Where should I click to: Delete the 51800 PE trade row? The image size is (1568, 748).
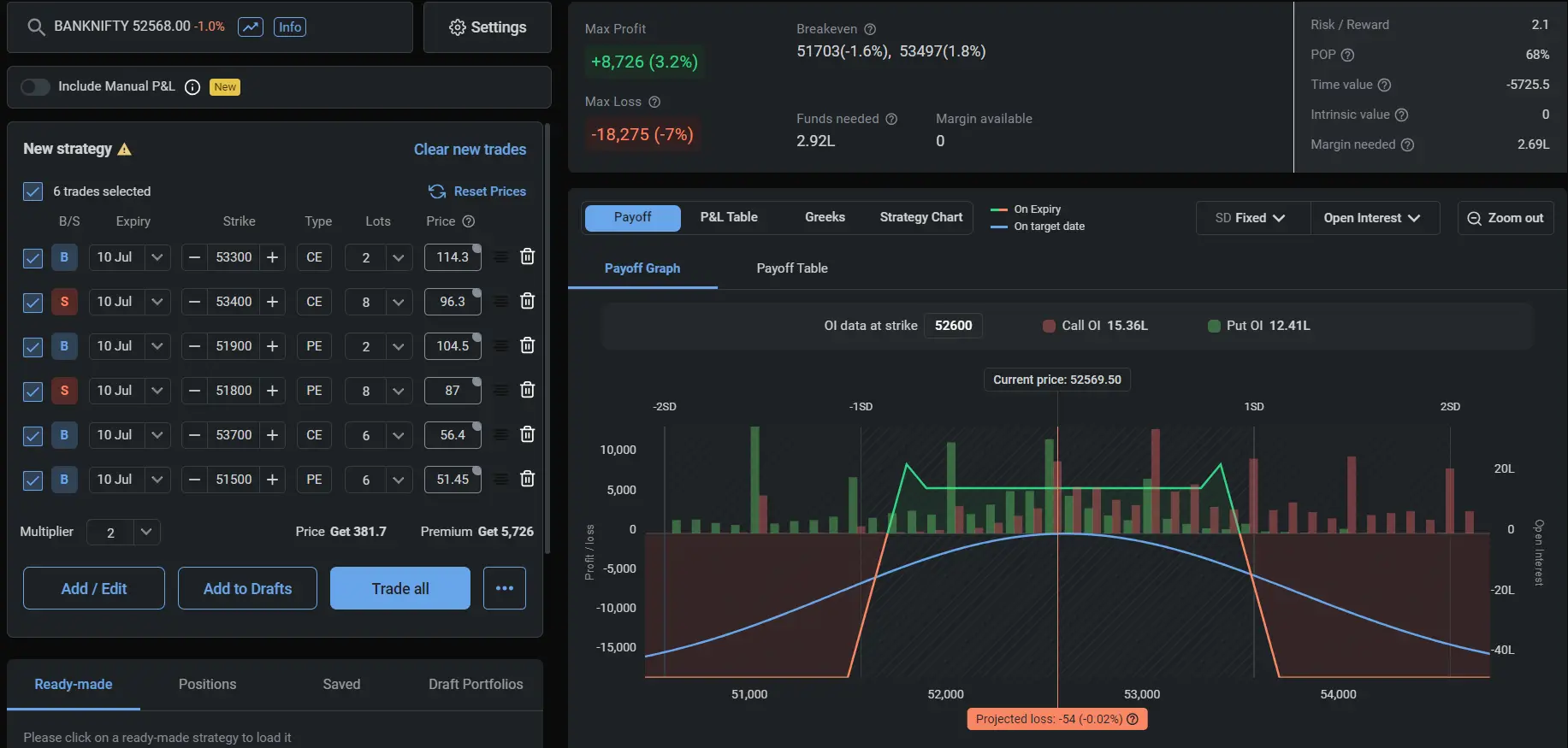coord(528,390)
